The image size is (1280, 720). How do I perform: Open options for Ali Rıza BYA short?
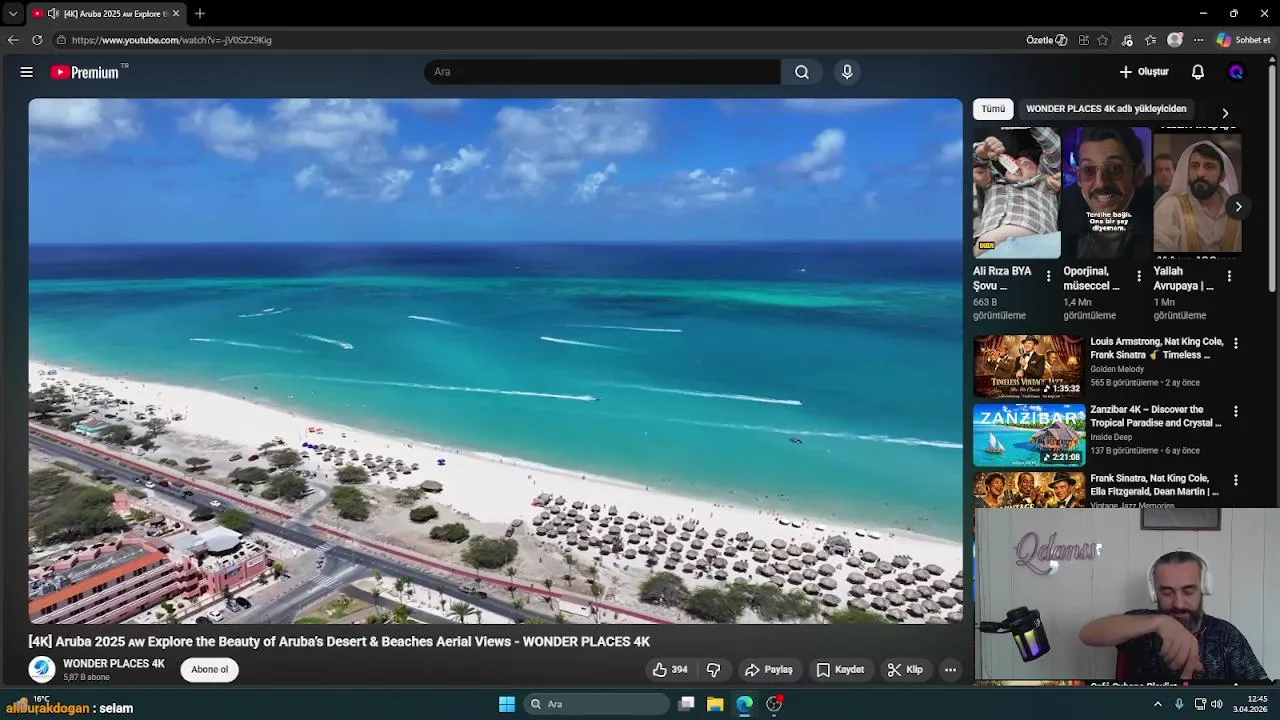pos(1048,276)
